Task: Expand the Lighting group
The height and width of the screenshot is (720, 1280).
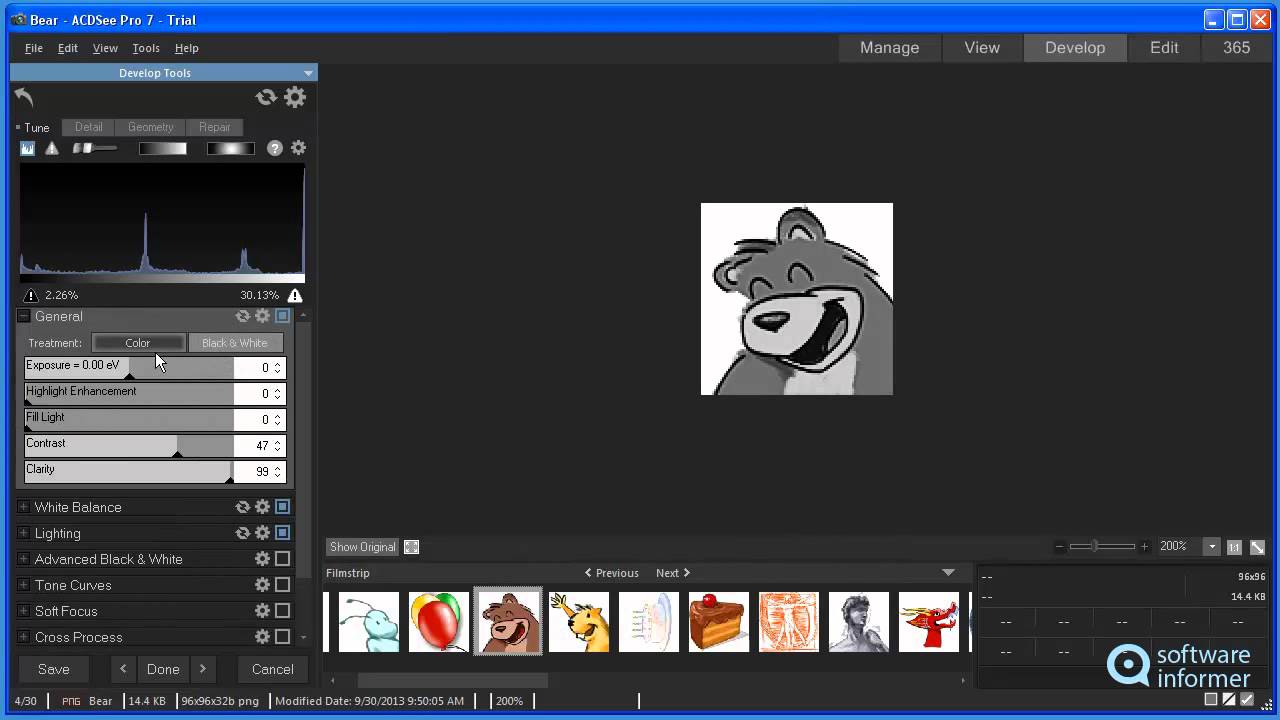Action: [24, 533]
